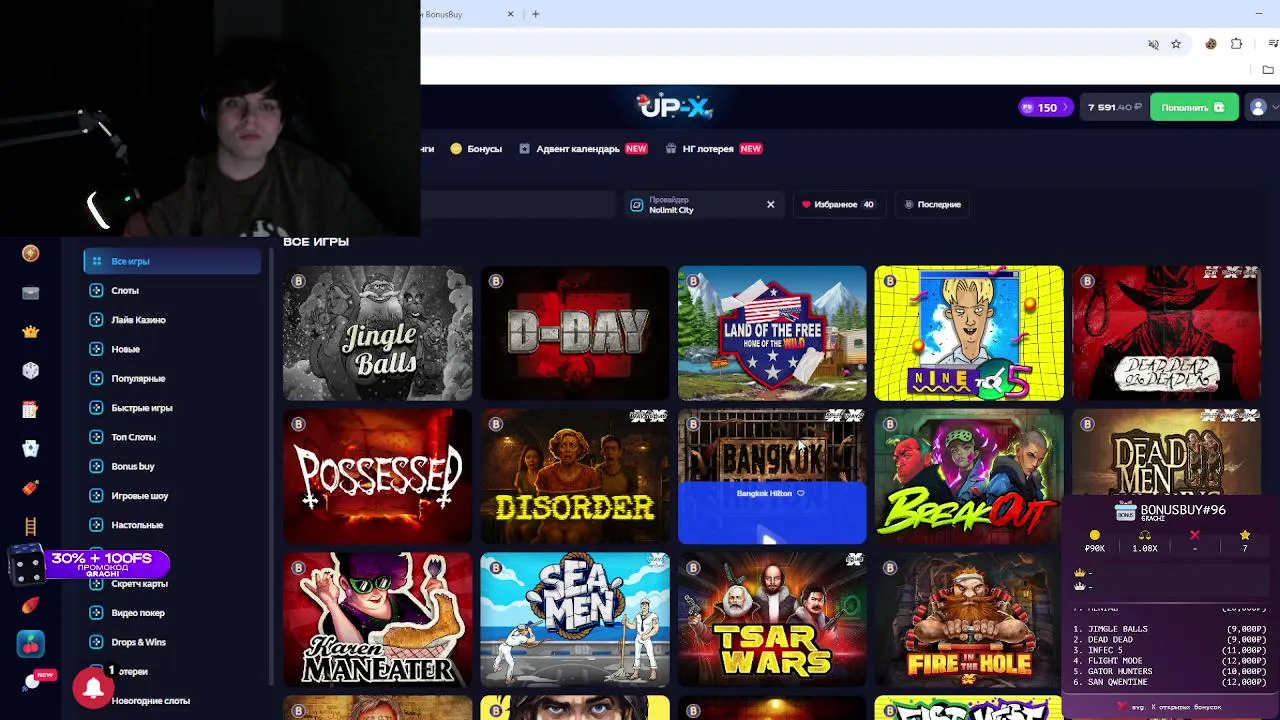Select Bonus buy category

(x=172, y=466)
